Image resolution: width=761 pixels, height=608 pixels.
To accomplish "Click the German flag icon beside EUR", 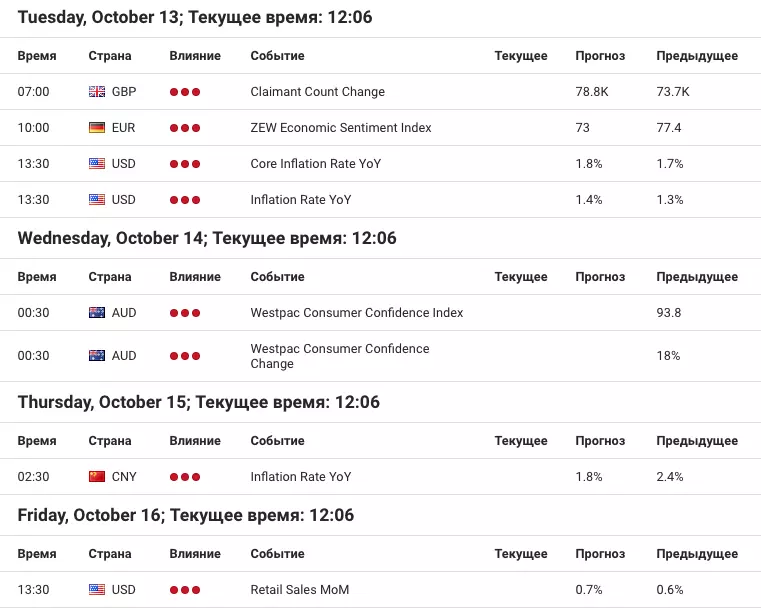I will pyautogui.click(x=97, y=128).
